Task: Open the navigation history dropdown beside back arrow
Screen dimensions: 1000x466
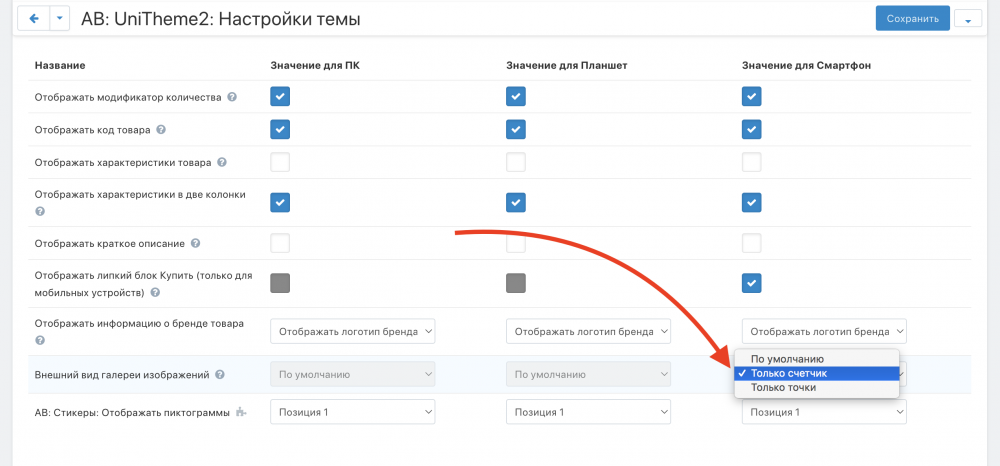Action: click(60, 19)
